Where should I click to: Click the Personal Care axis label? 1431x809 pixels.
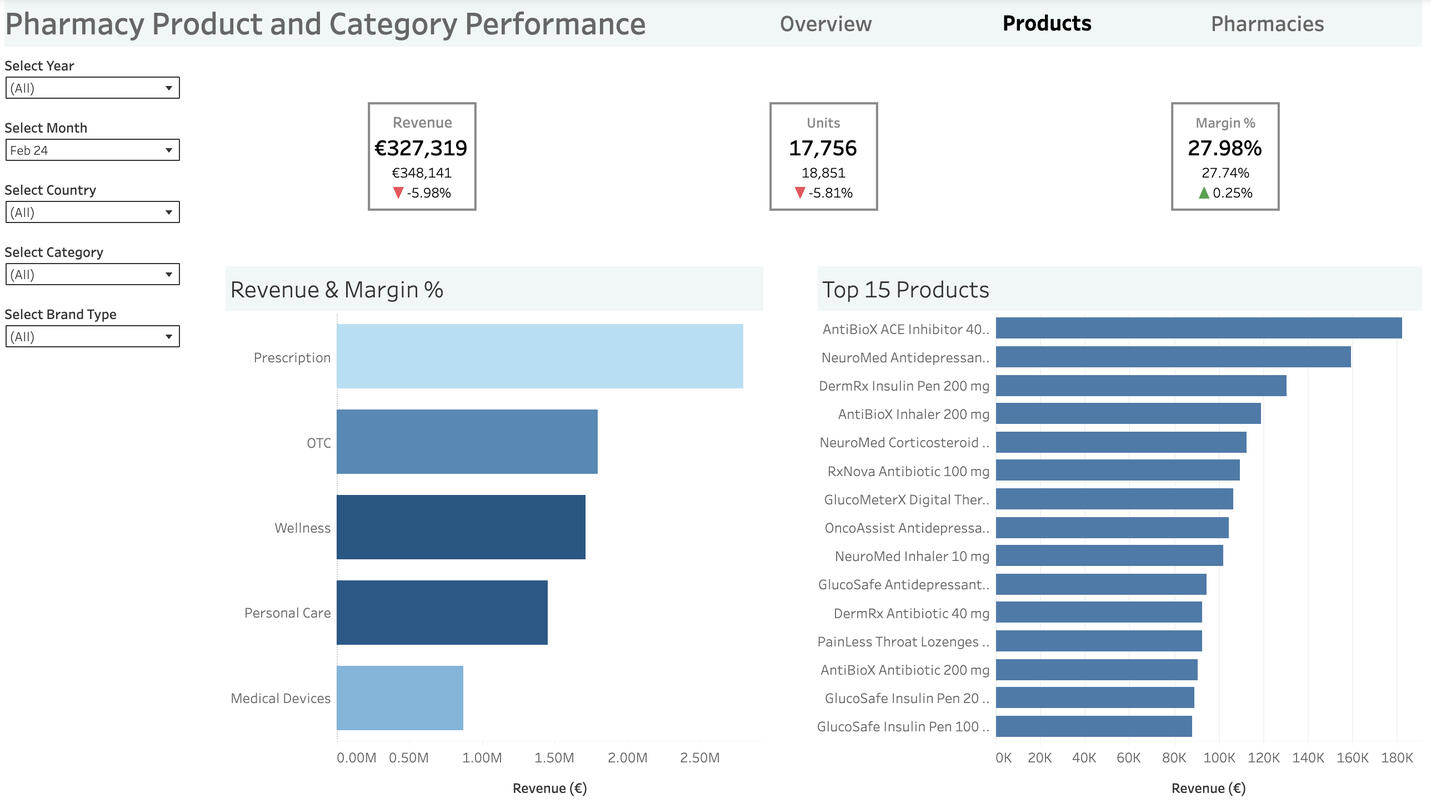288,612
